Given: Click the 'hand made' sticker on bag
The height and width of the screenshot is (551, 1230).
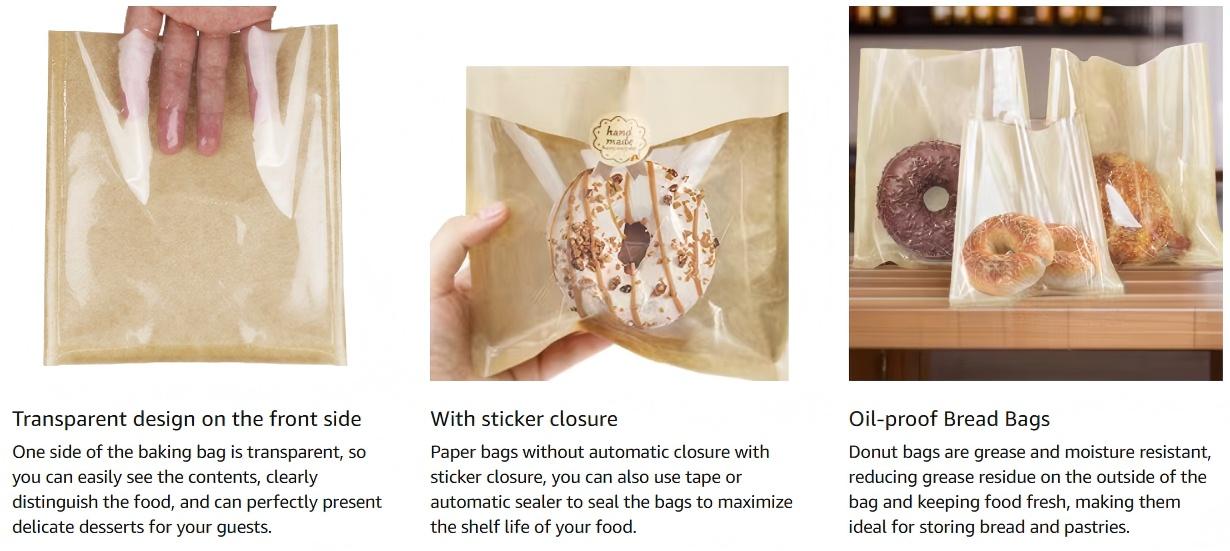Looking at the screenshot, I should (x=611, y=138).
